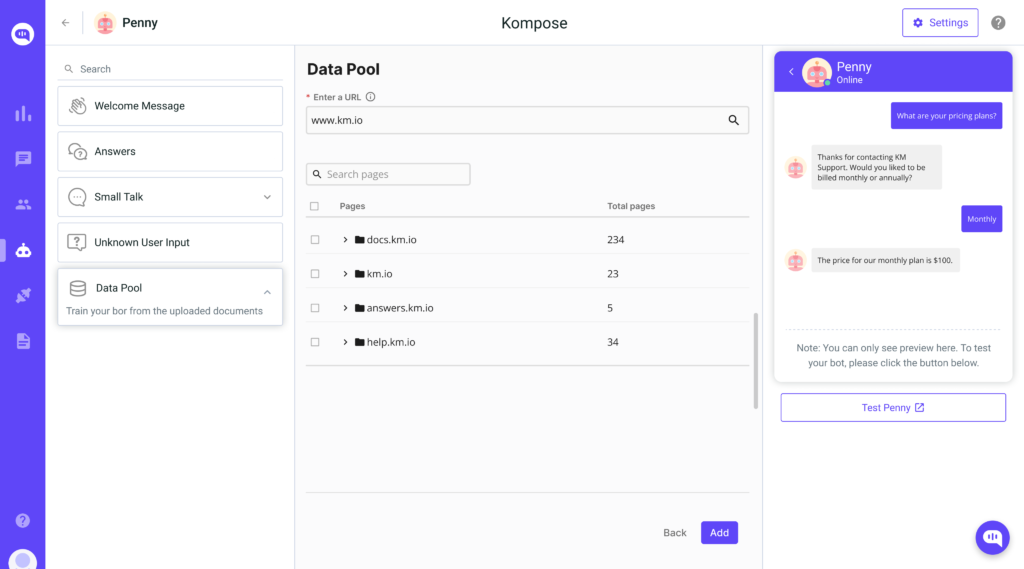This screenshot has width=1024, height=569.
Task: Open the rocket integrations sidebar icon
Action: [x=23, y=295]
